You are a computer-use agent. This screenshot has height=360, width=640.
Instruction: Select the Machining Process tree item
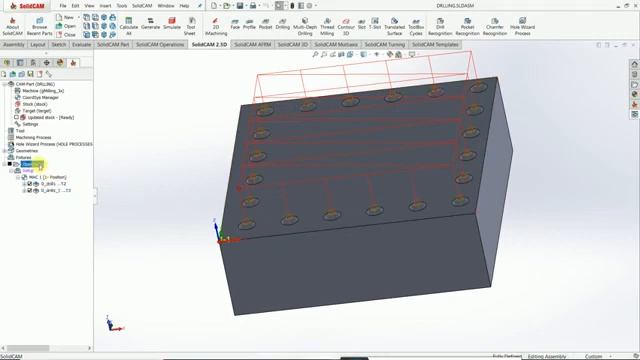click(30, 138)
